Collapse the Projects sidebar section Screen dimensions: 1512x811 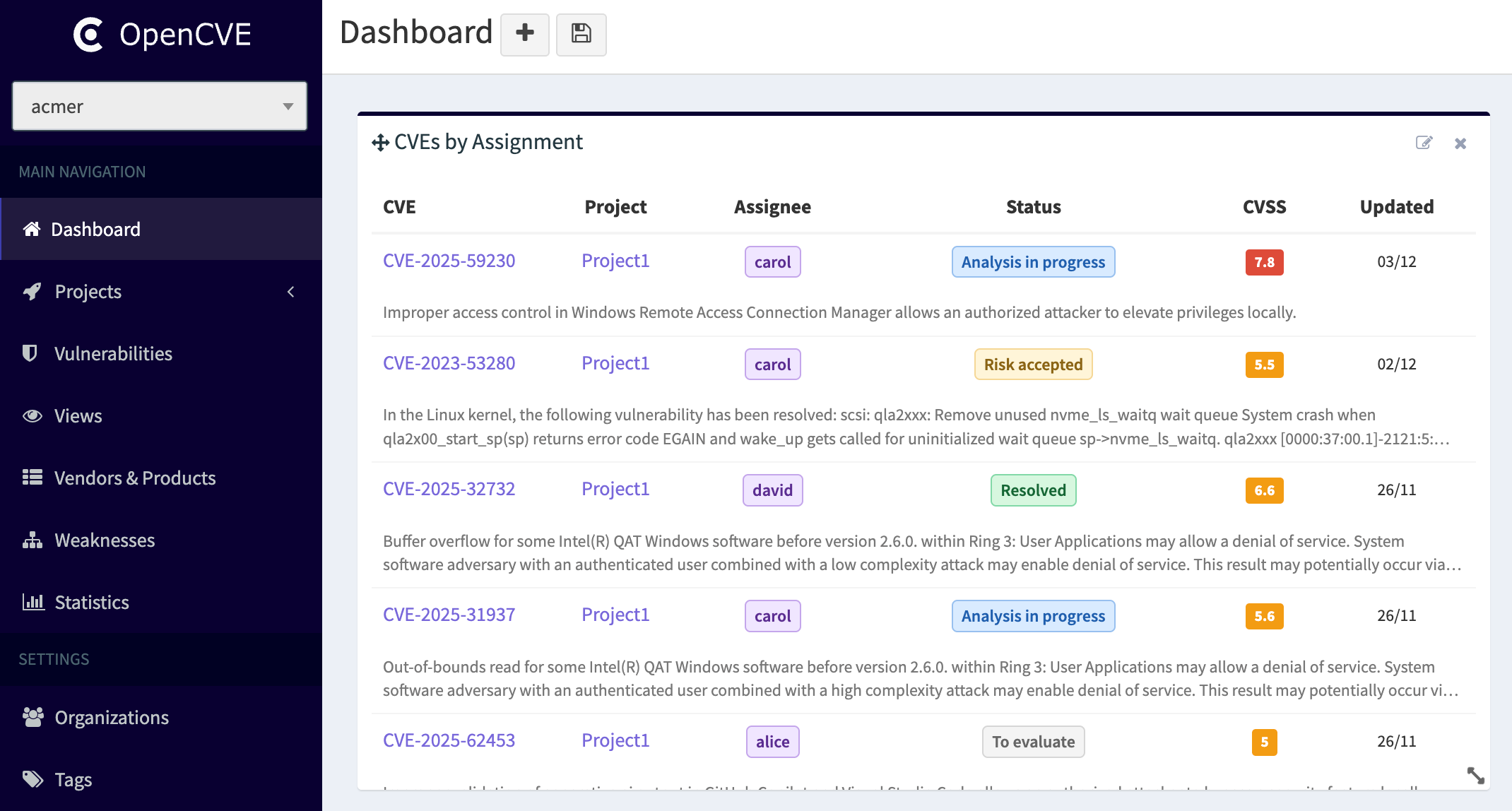[290, 291]
